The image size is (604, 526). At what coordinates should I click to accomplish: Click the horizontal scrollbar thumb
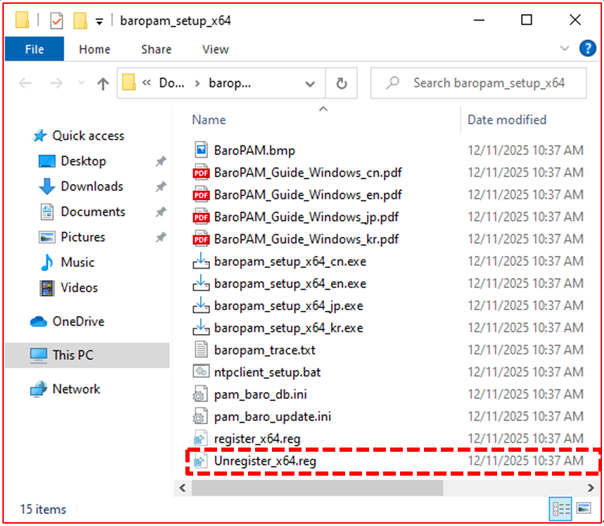coord(317,488)
